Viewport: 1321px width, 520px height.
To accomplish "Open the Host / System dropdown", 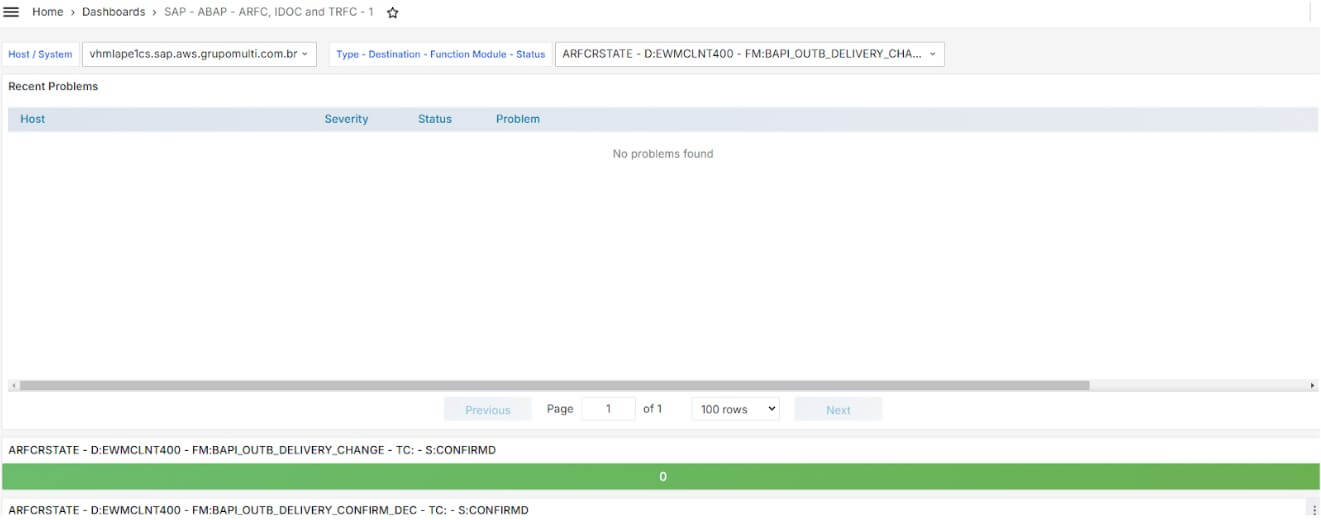I will click(x=199, y=54).
